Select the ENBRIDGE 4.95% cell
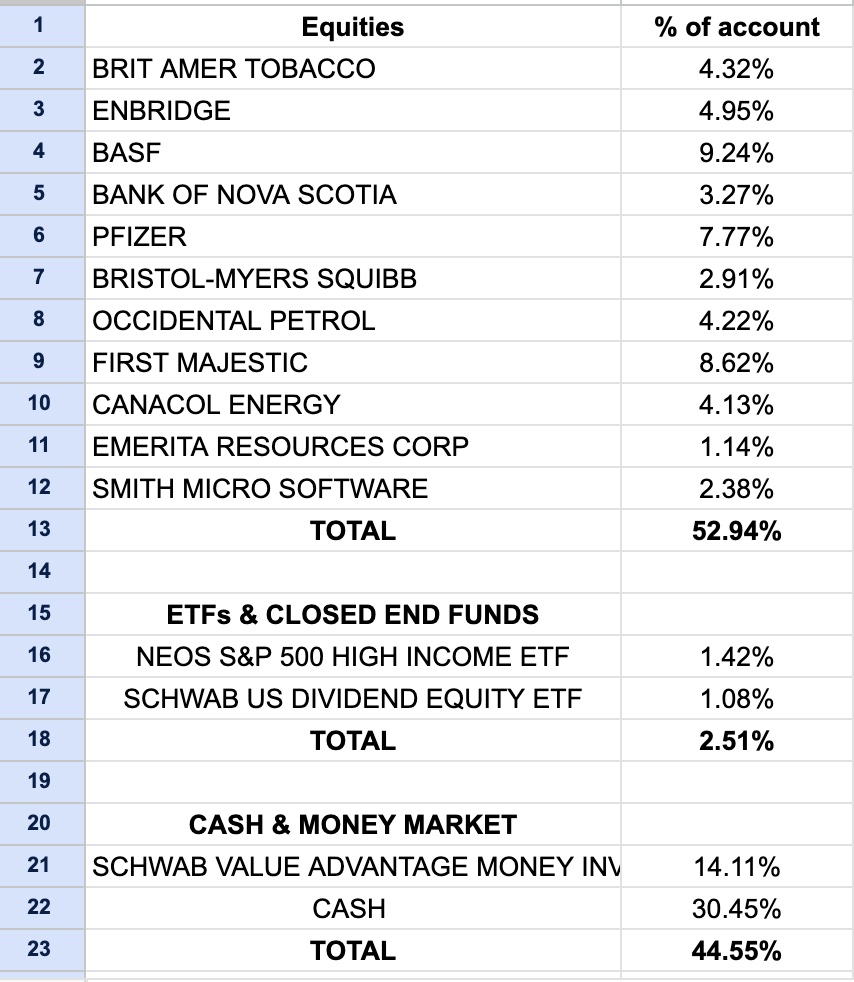The width and height of the screenshot is (854, 982). [x=736, y=111]
